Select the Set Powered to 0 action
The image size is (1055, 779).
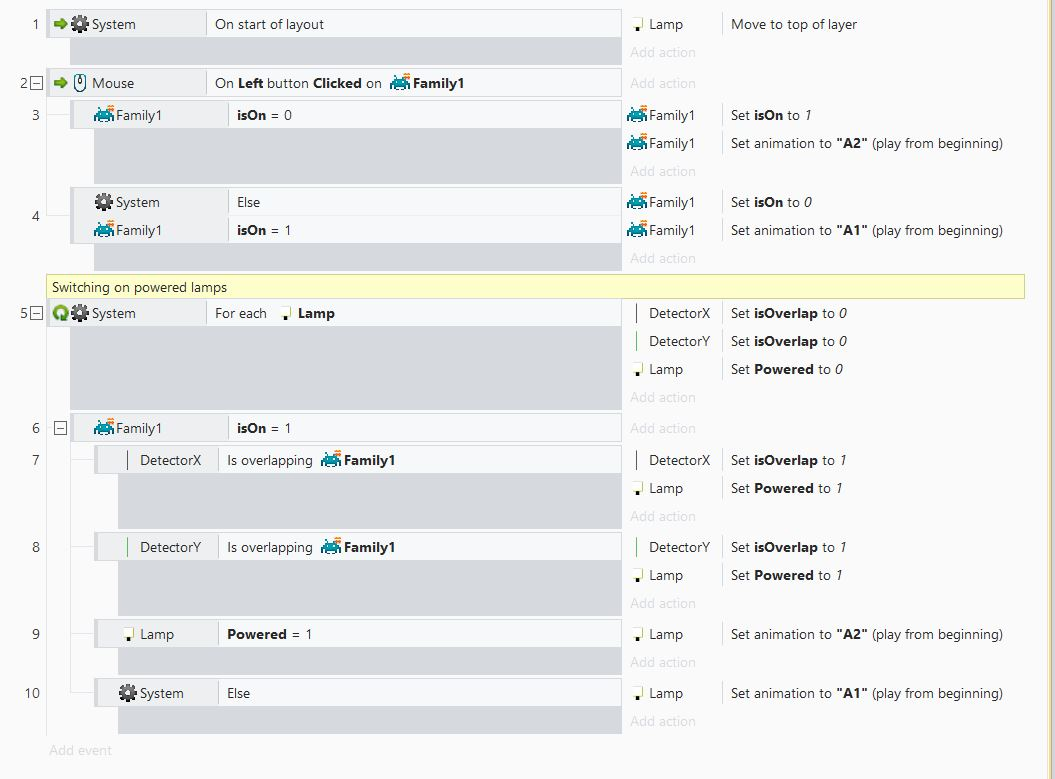pyautogui.click(x=786, y=369)
